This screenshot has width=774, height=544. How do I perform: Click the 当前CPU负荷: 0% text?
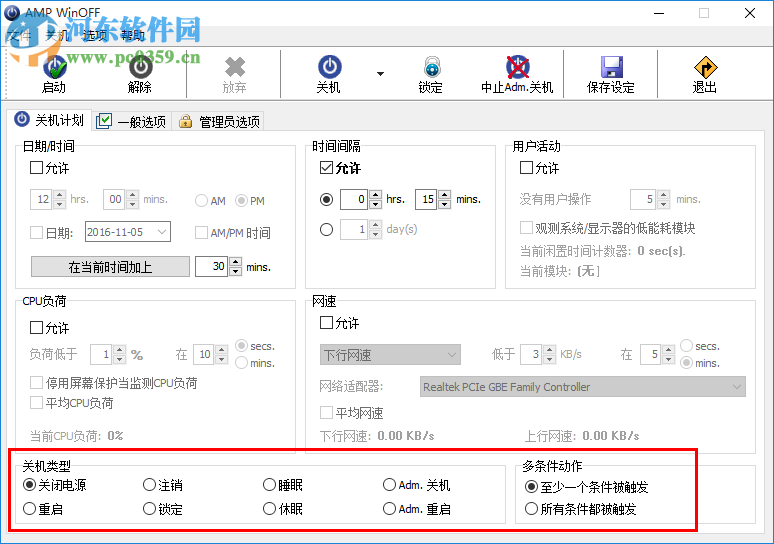pos(77,436)
